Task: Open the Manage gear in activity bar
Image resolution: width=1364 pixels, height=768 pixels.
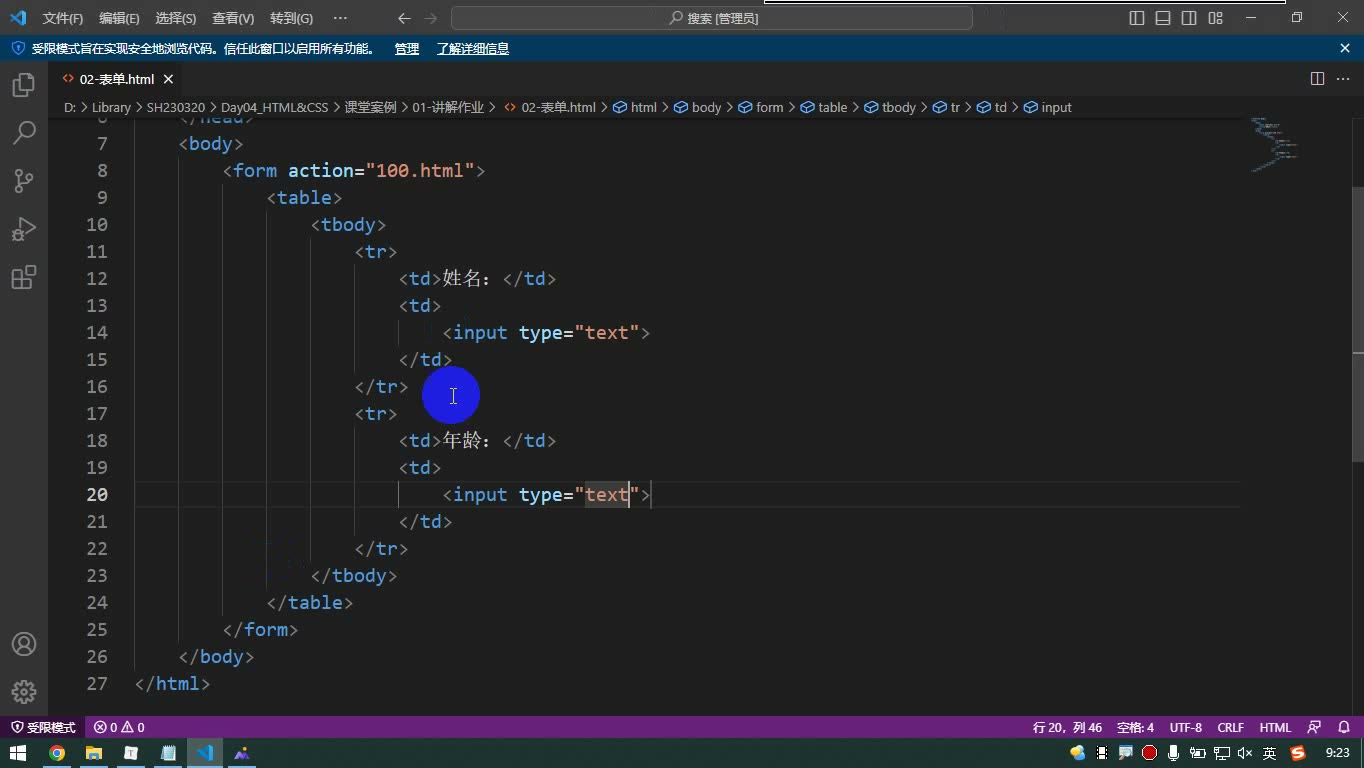Action: click(24, 692)
